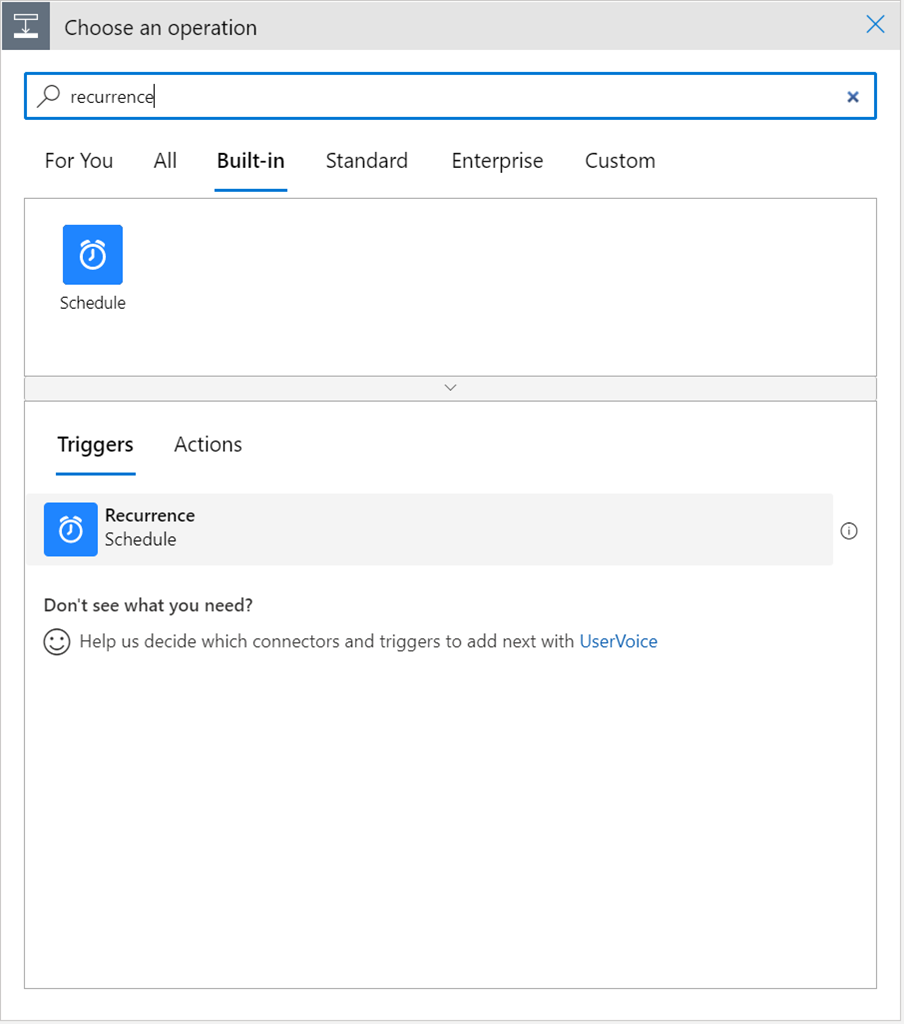904x1024 pixels.
Task: Collapse the connectors list using the chevron
Action: coord(450,388)
